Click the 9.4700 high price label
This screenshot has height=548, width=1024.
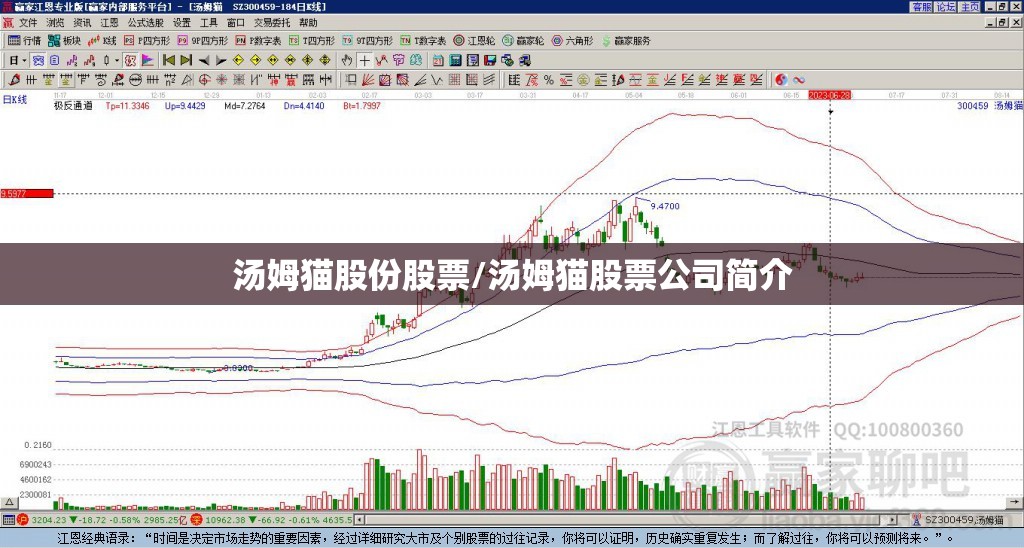point(665,206)
